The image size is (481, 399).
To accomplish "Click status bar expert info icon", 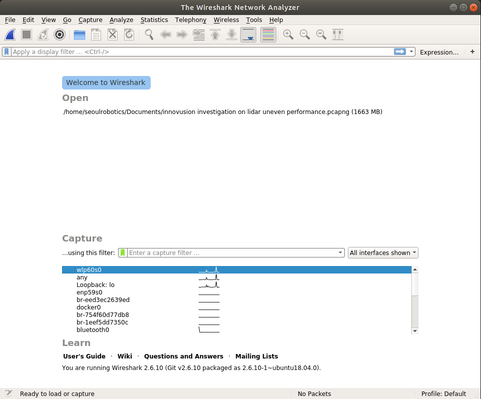I will 8,393.
